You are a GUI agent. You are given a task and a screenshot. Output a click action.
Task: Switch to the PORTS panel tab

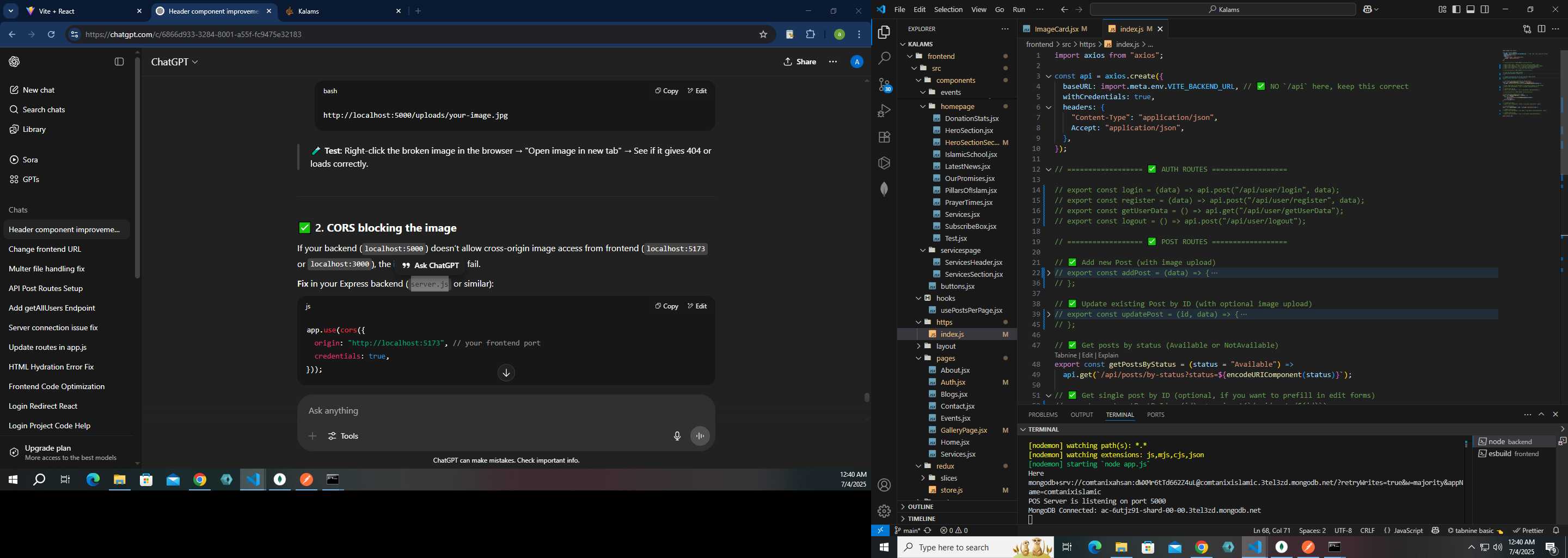[x=1155, y=415]
